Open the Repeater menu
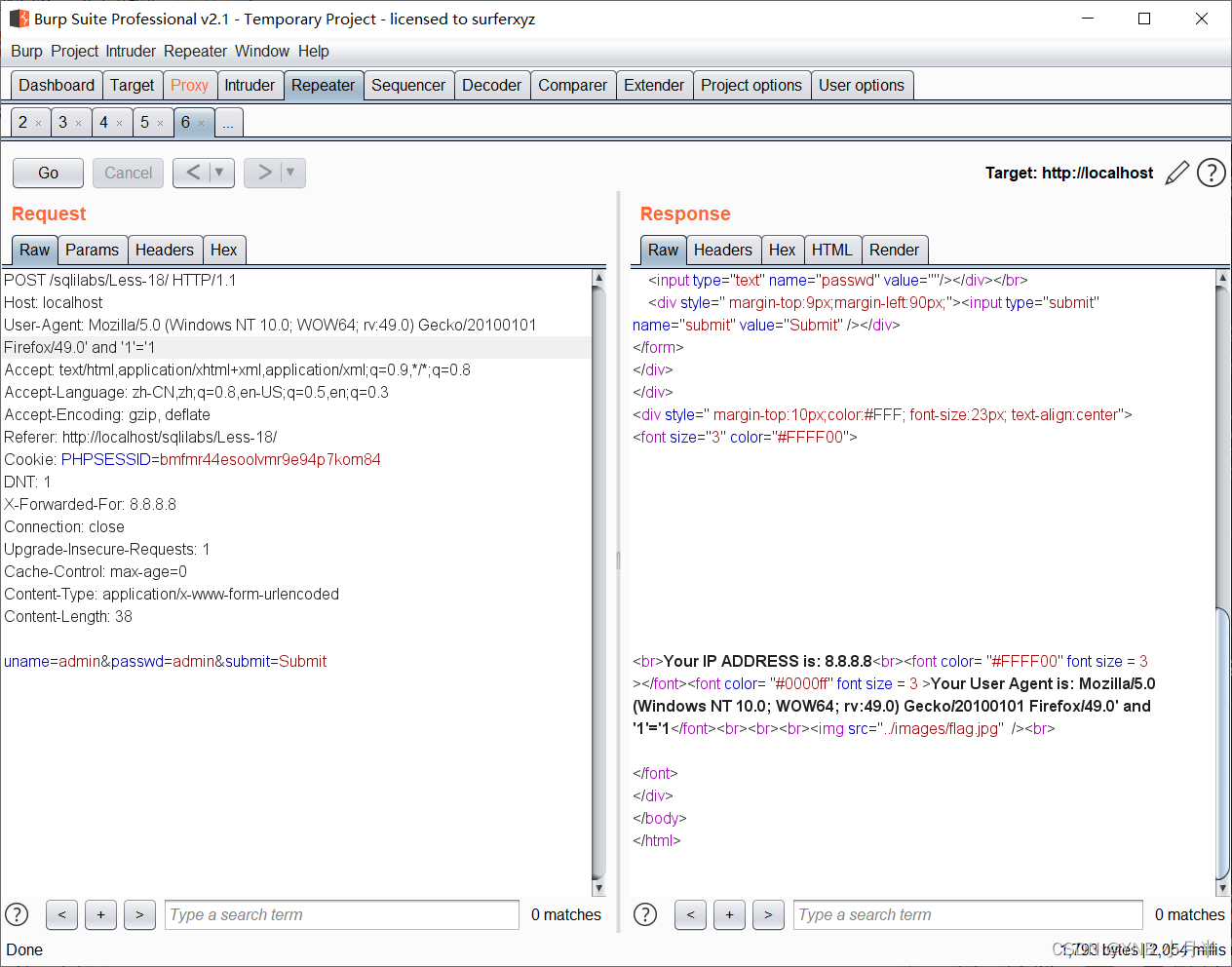 click(x=195, y=51)
